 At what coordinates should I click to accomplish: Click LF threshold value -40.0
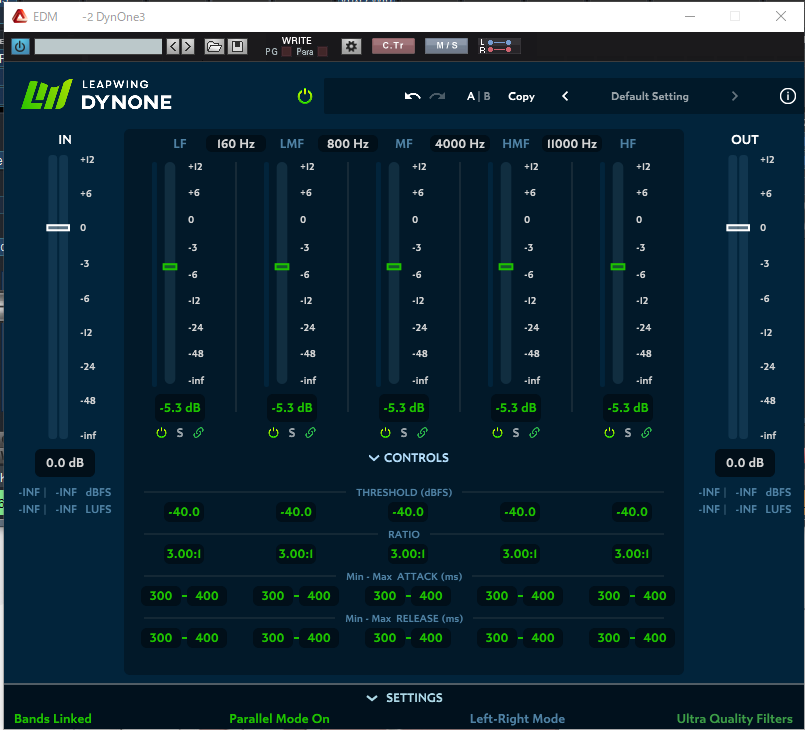click(184, 512)
